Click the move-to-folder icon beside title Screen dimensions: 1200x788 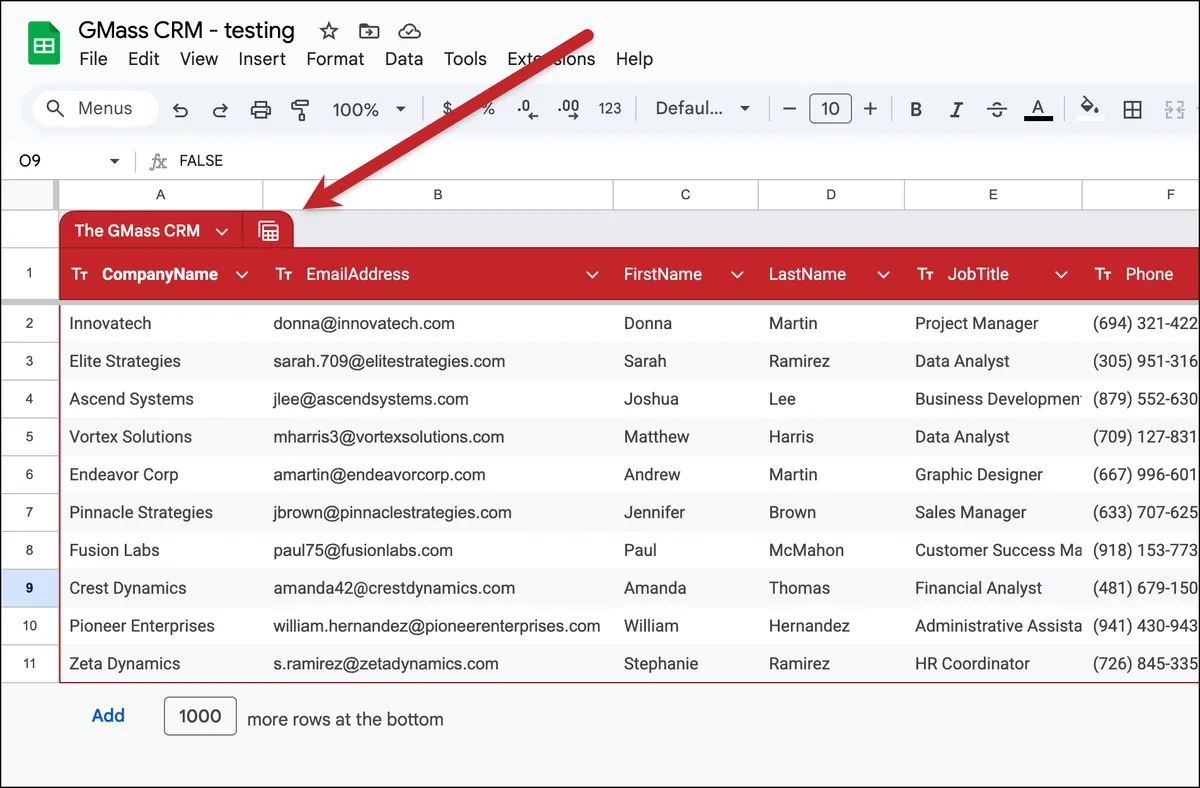tap(369, 30)
